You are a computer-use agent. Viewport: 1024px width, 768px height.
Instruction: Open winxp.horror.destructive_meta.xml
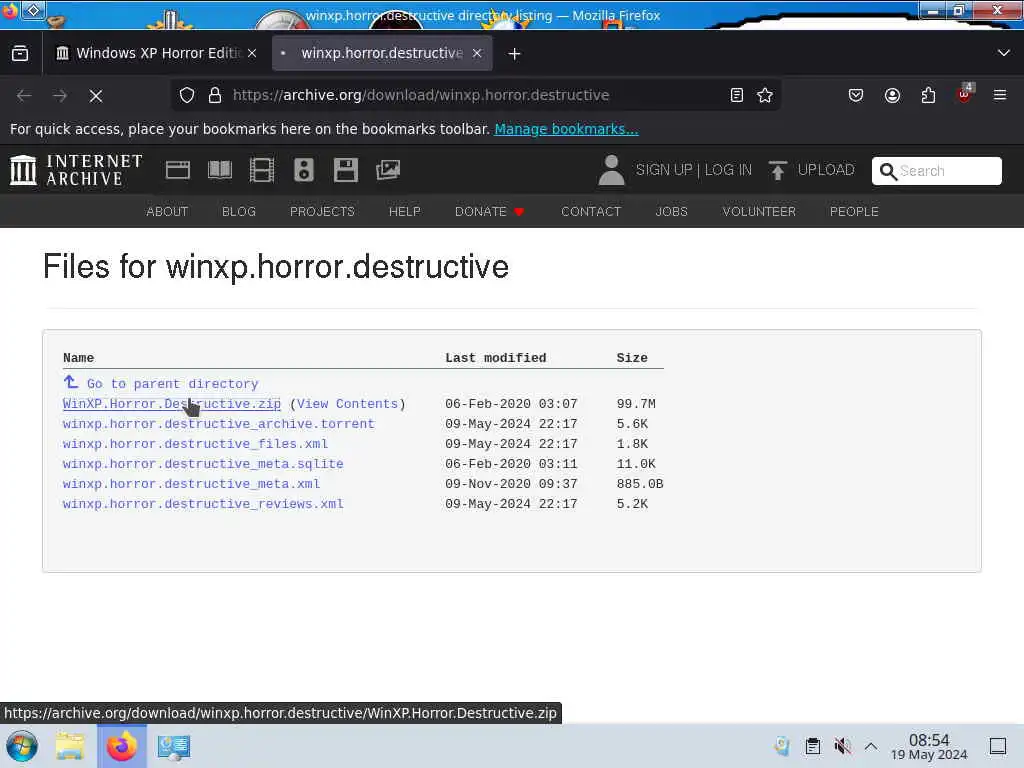(x=191, y=484)
